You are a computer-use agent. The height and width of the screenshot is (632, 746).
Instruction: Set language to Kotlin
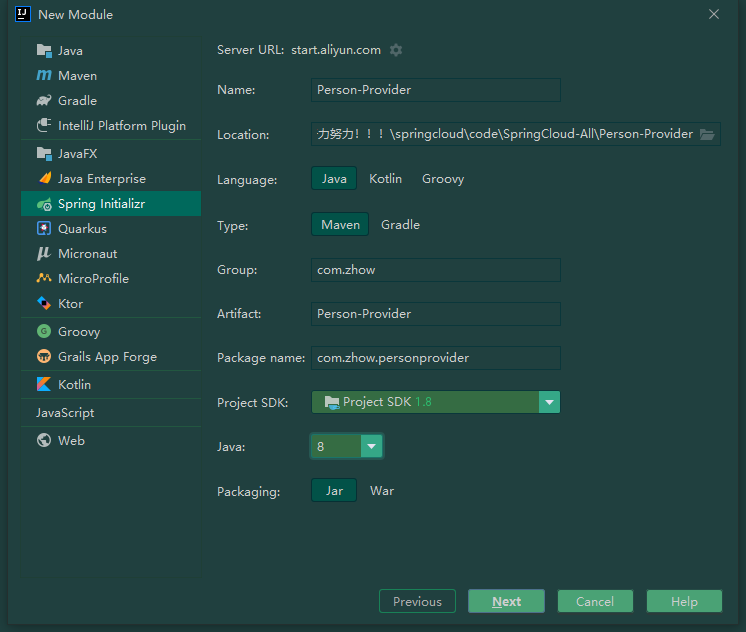click(385, 178)
